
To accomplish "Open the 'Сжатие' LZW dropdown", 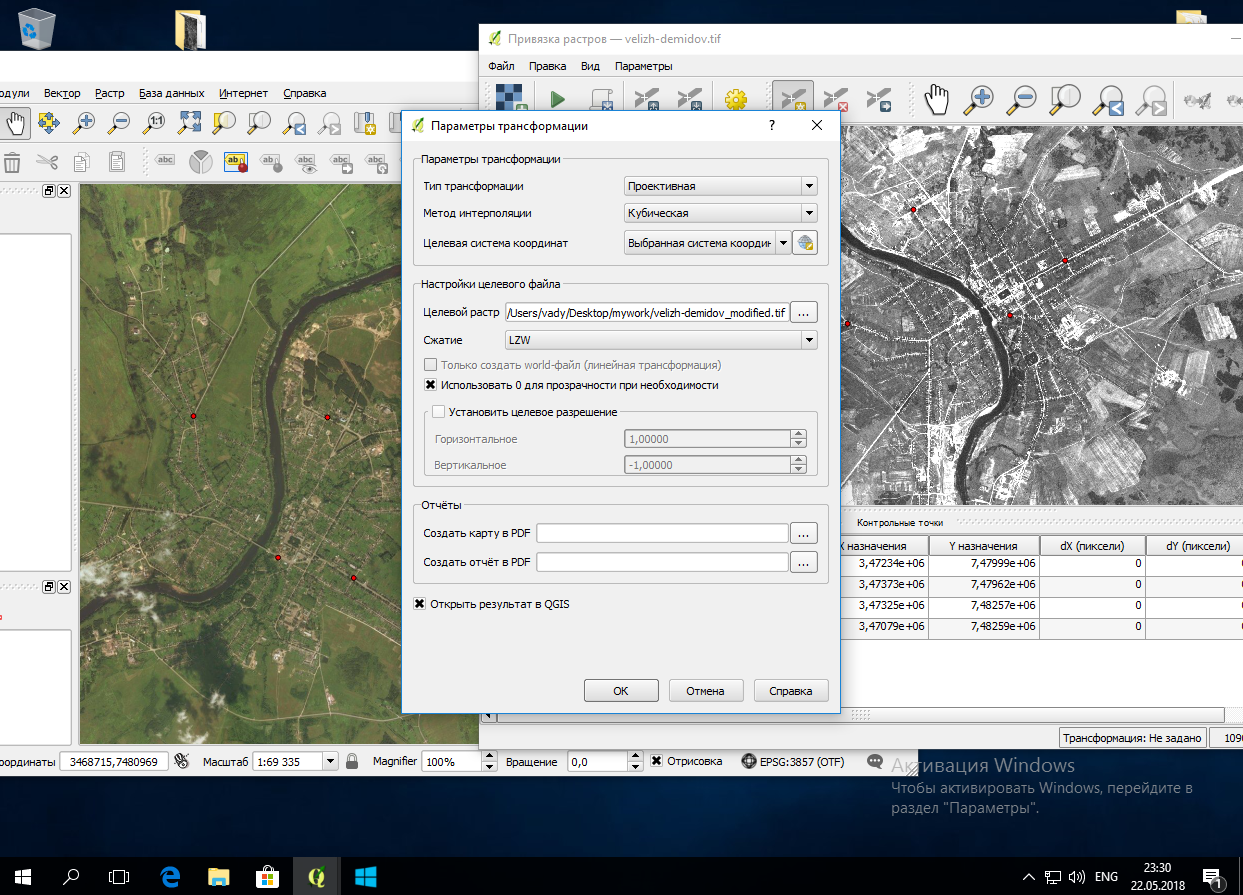I will pyautogui.click(x=660, y=340).
